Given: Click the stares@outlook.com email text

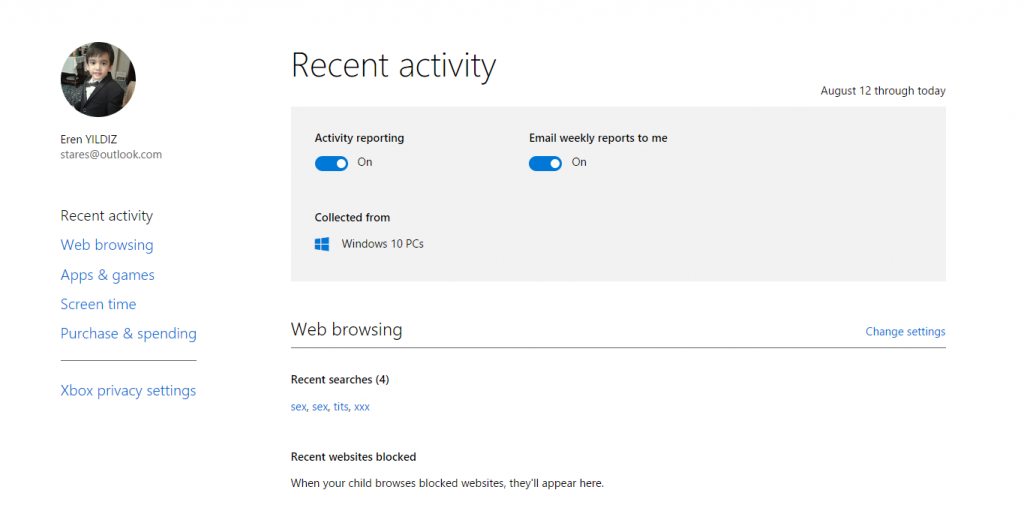Looking at the screenshot, I should tap(111, 155).
